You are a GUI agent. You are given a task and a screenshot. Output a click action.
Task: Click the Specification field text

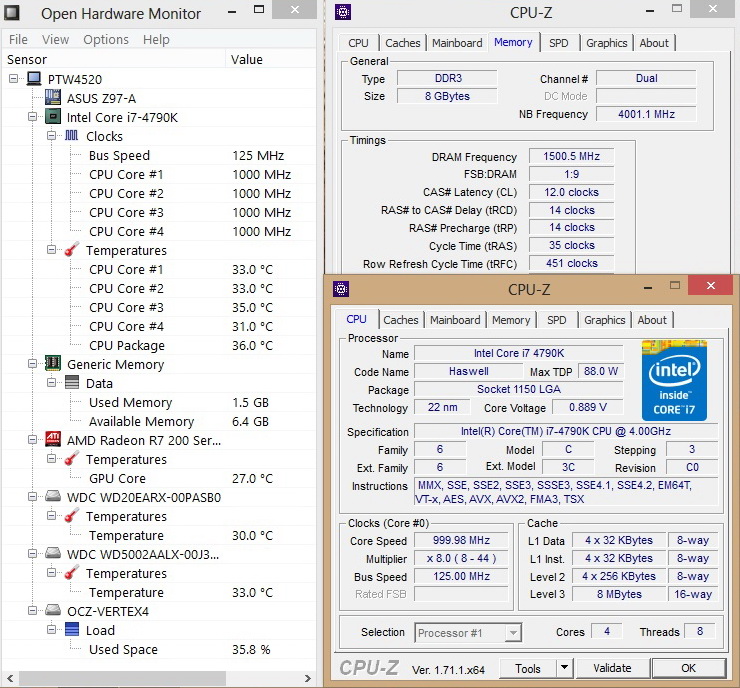click(x=566, y=431)
